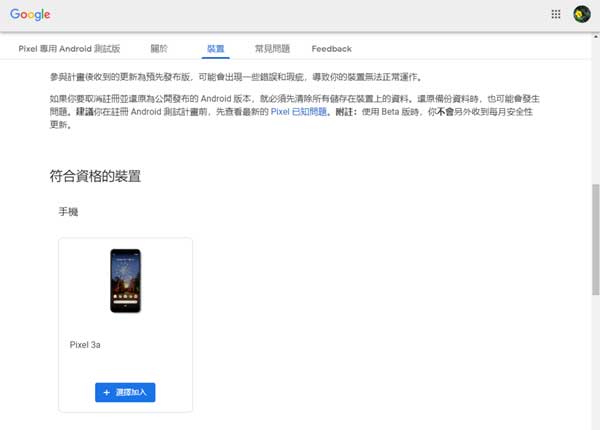Click the 選擇加入 button for Pixel 3a
This screenshot has height=430, width=600.
(x=125, y=393)
